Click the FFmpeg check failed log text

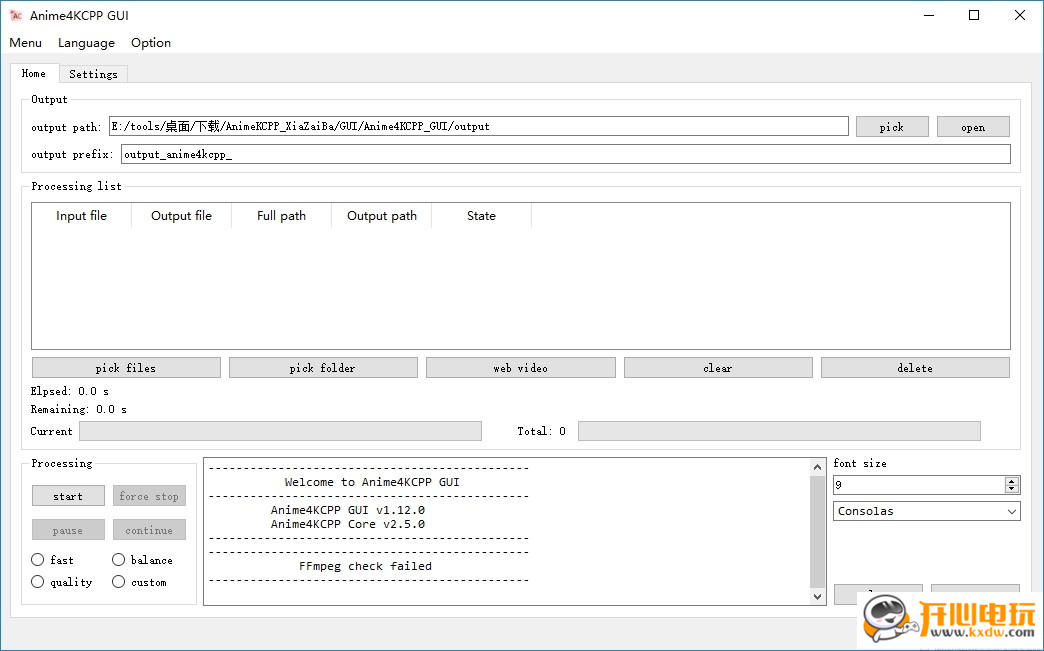click(365, 566)
